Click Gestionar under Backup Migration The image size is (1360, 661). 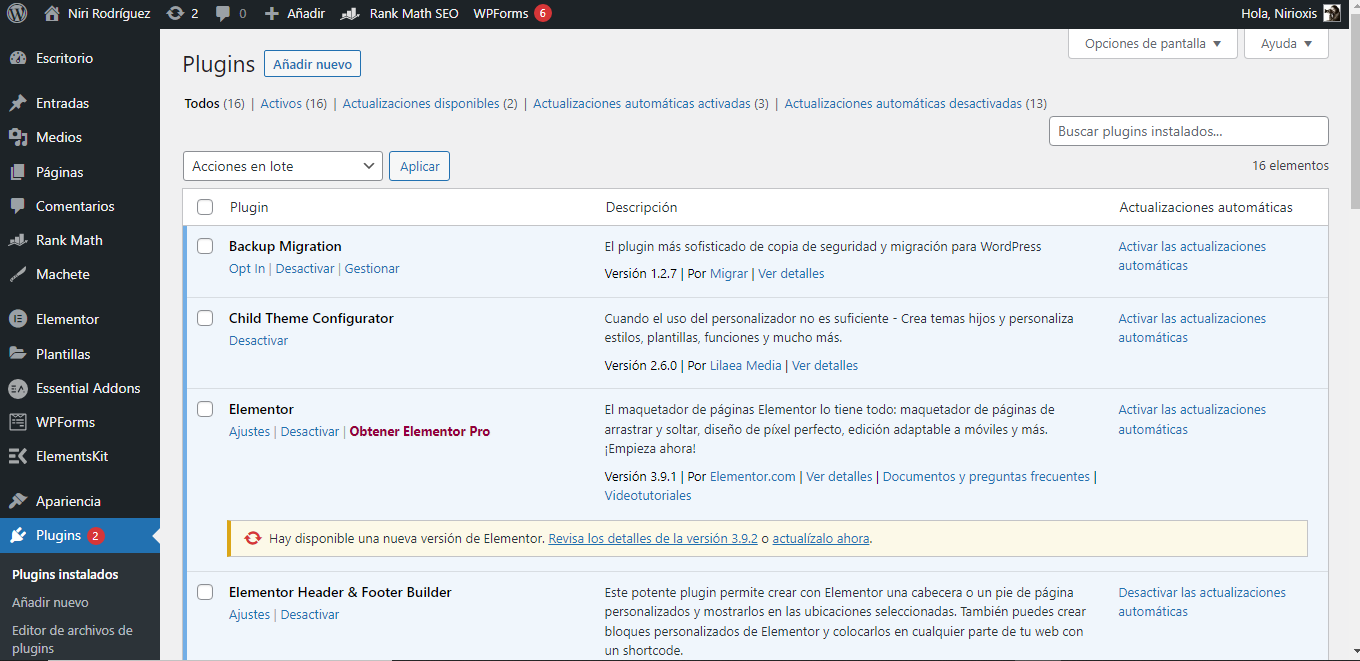click(372, 269)
